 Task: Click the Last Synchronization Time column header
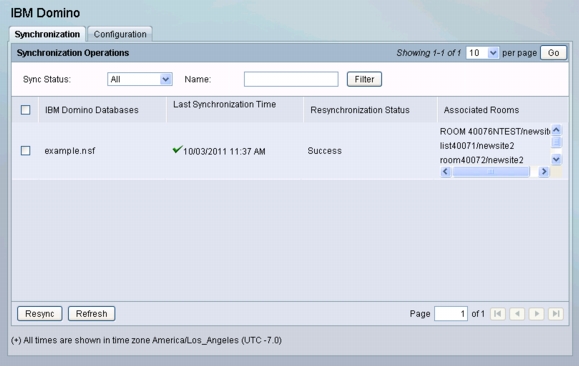[x=225, y=104]
